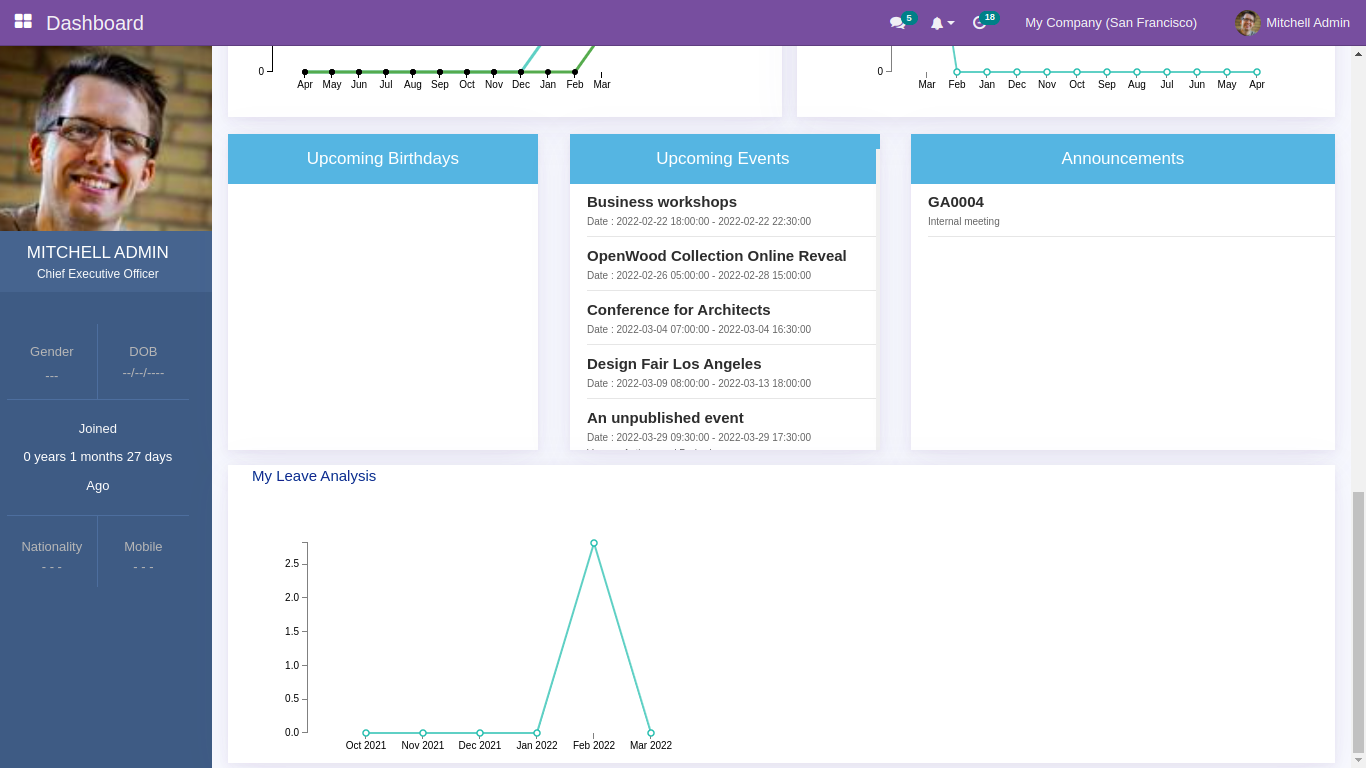
Task: Select the Business workshops event
Action: tap(662, 201)
